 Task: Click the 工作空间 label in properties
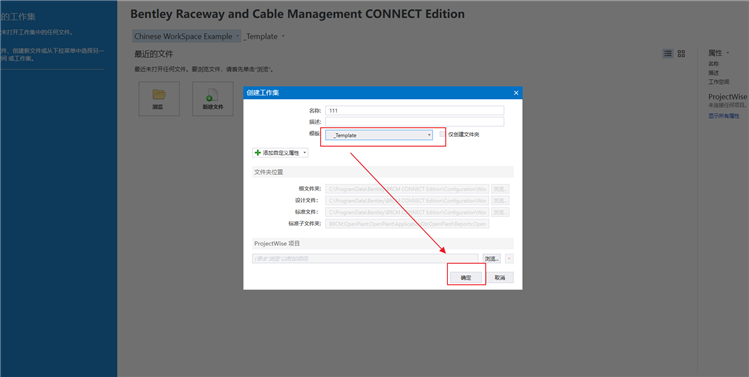tap(718, 82)
